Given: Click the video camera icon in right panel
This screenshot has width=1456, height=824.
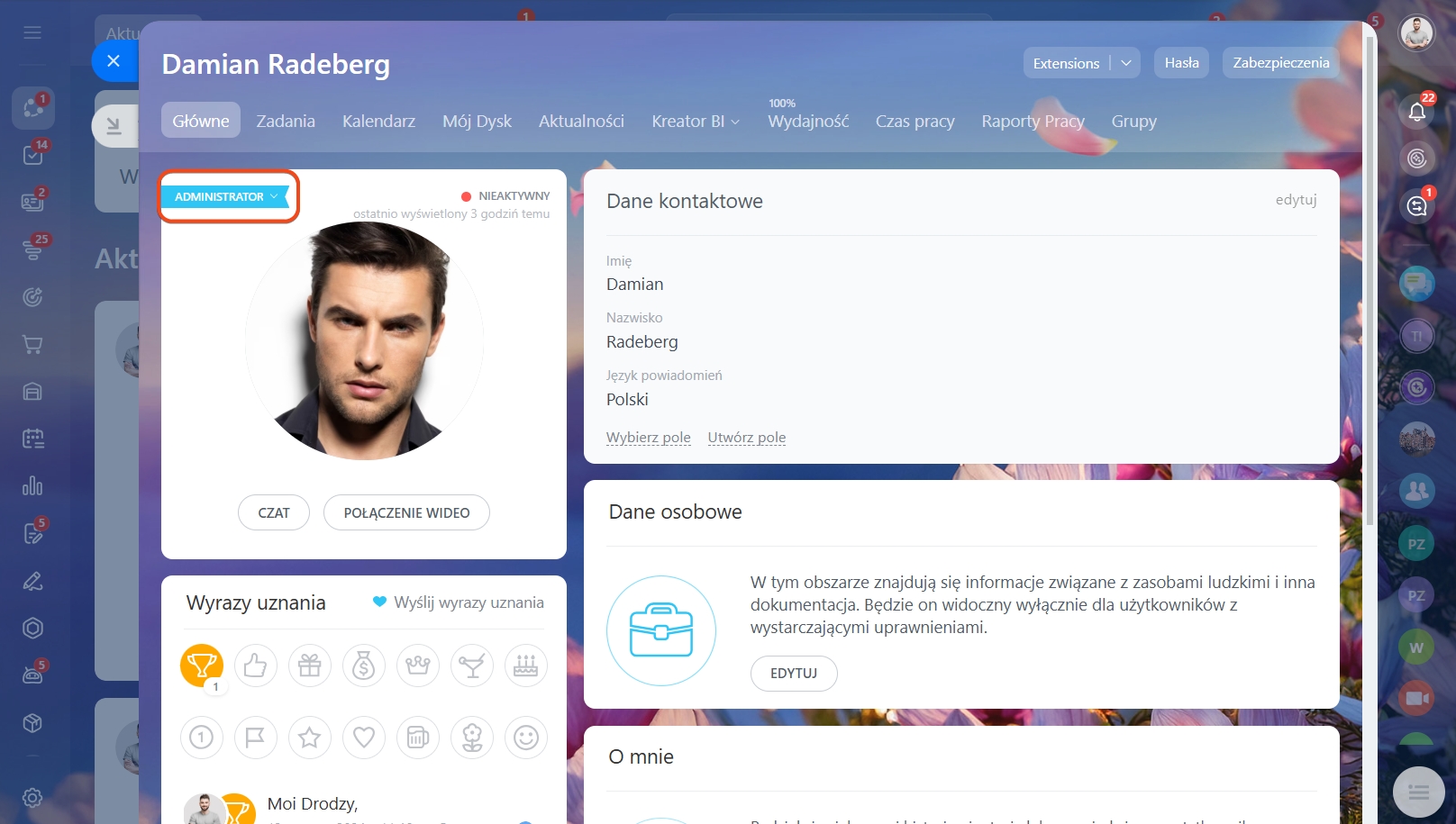Looking at the screenshot, I should tap(1416, 698).
